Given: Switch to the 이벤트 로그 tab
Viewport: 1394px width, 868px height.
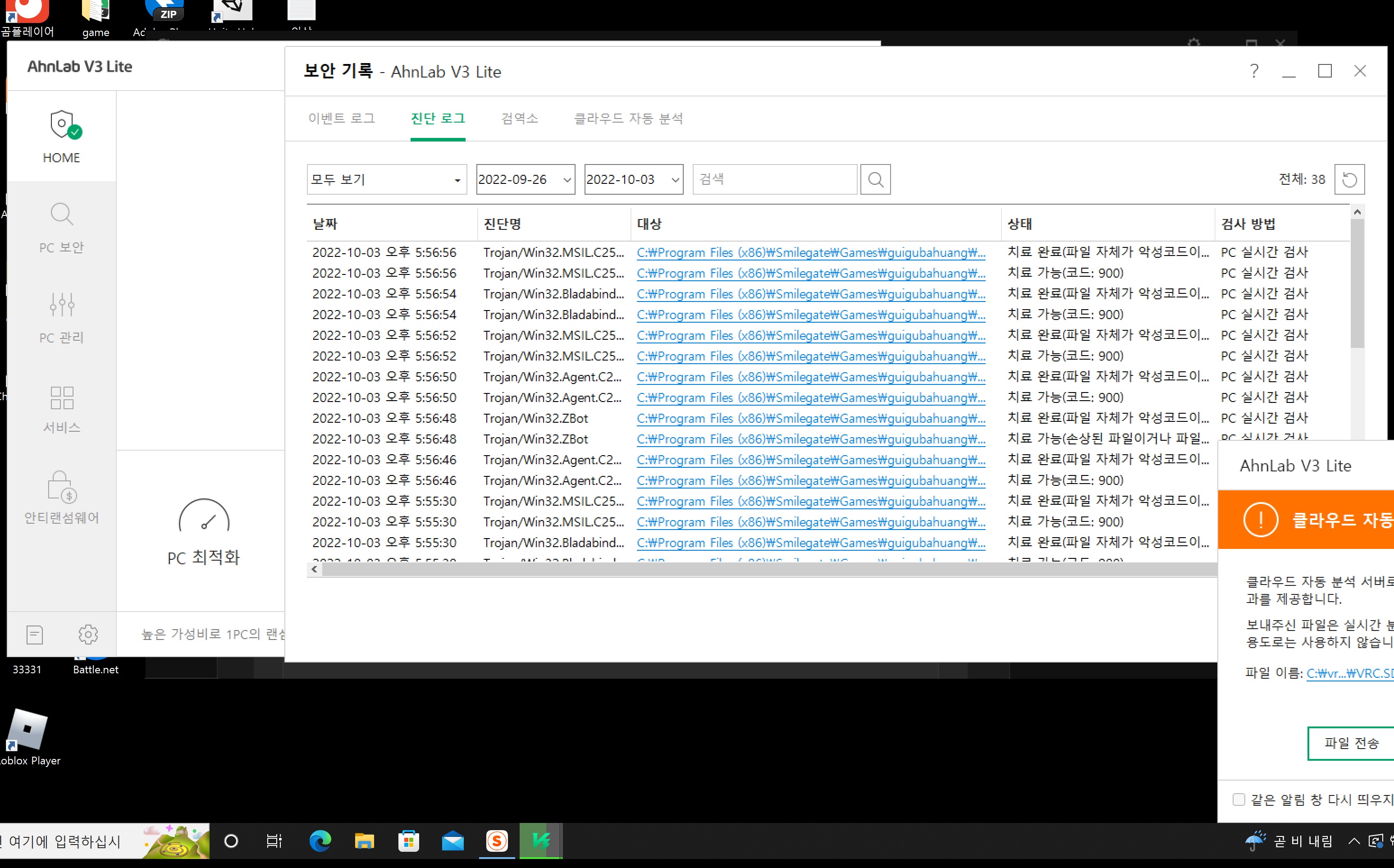Looking at the screenshot, I should (342, 118).
